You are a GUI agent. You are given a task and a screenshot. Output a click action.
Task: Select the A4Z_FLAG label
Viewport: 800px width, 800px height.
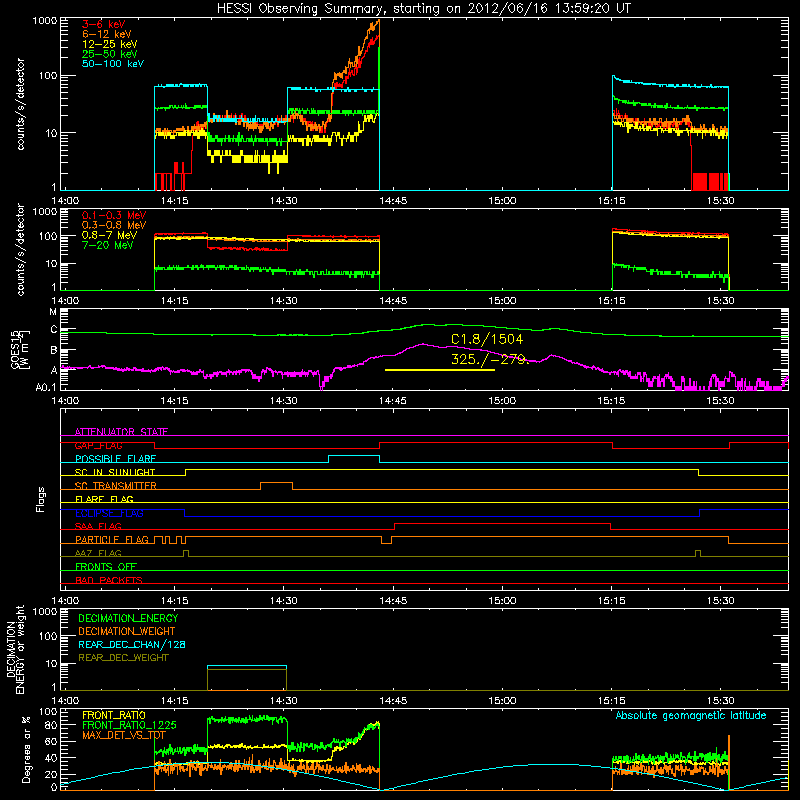coord(98,554)
